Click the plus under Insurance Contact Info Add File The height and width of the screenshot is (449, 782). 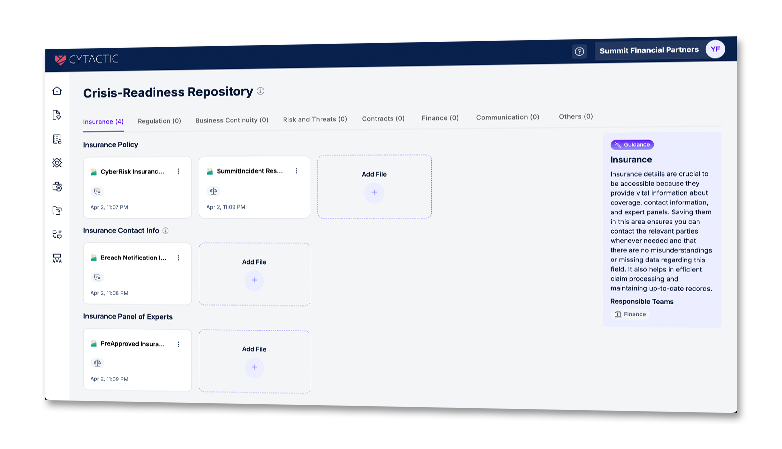[254, 280]
